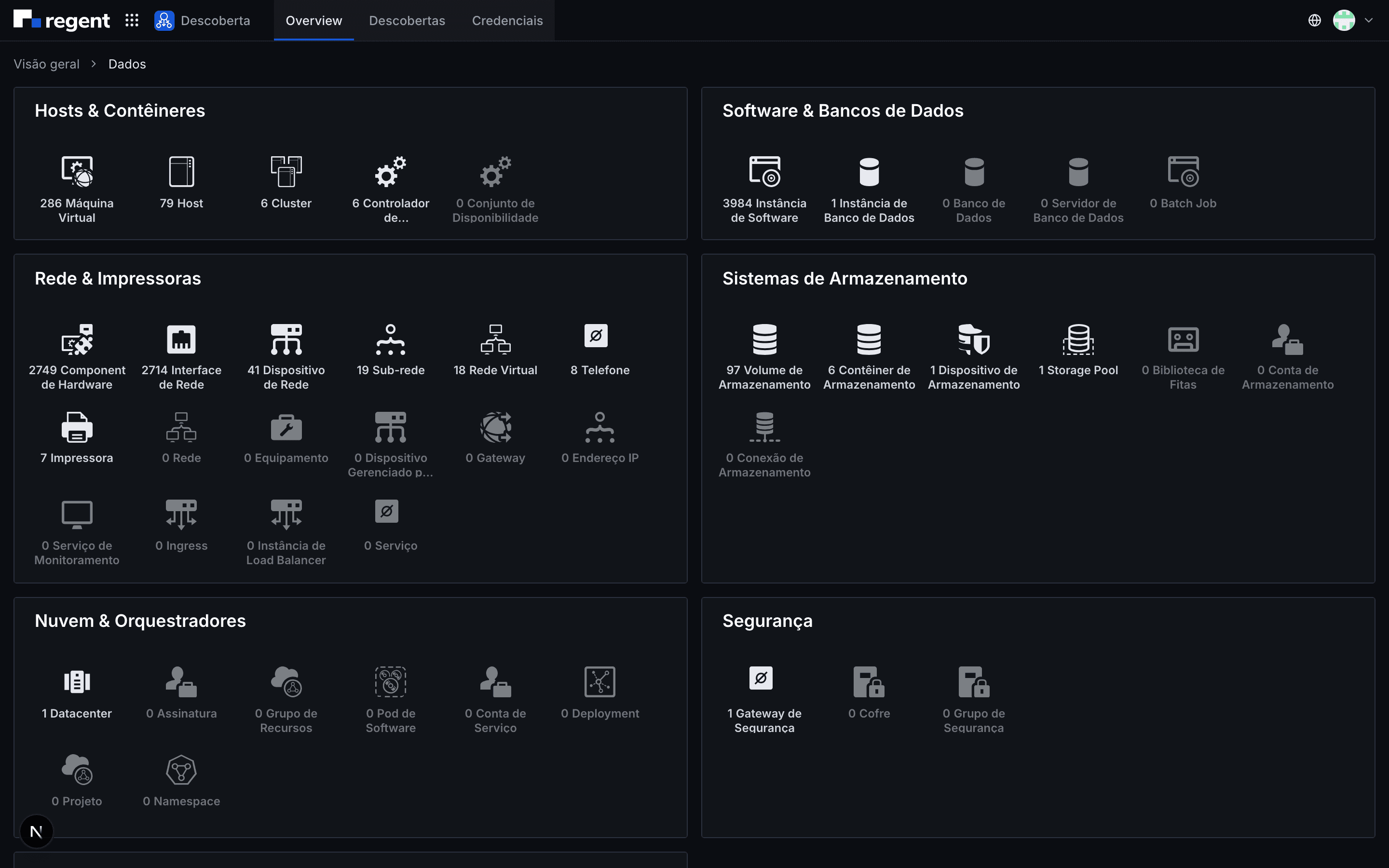Open the 3984 Instância de Software icon
This screenshot has height=868, width=1389.
point(764,172)
